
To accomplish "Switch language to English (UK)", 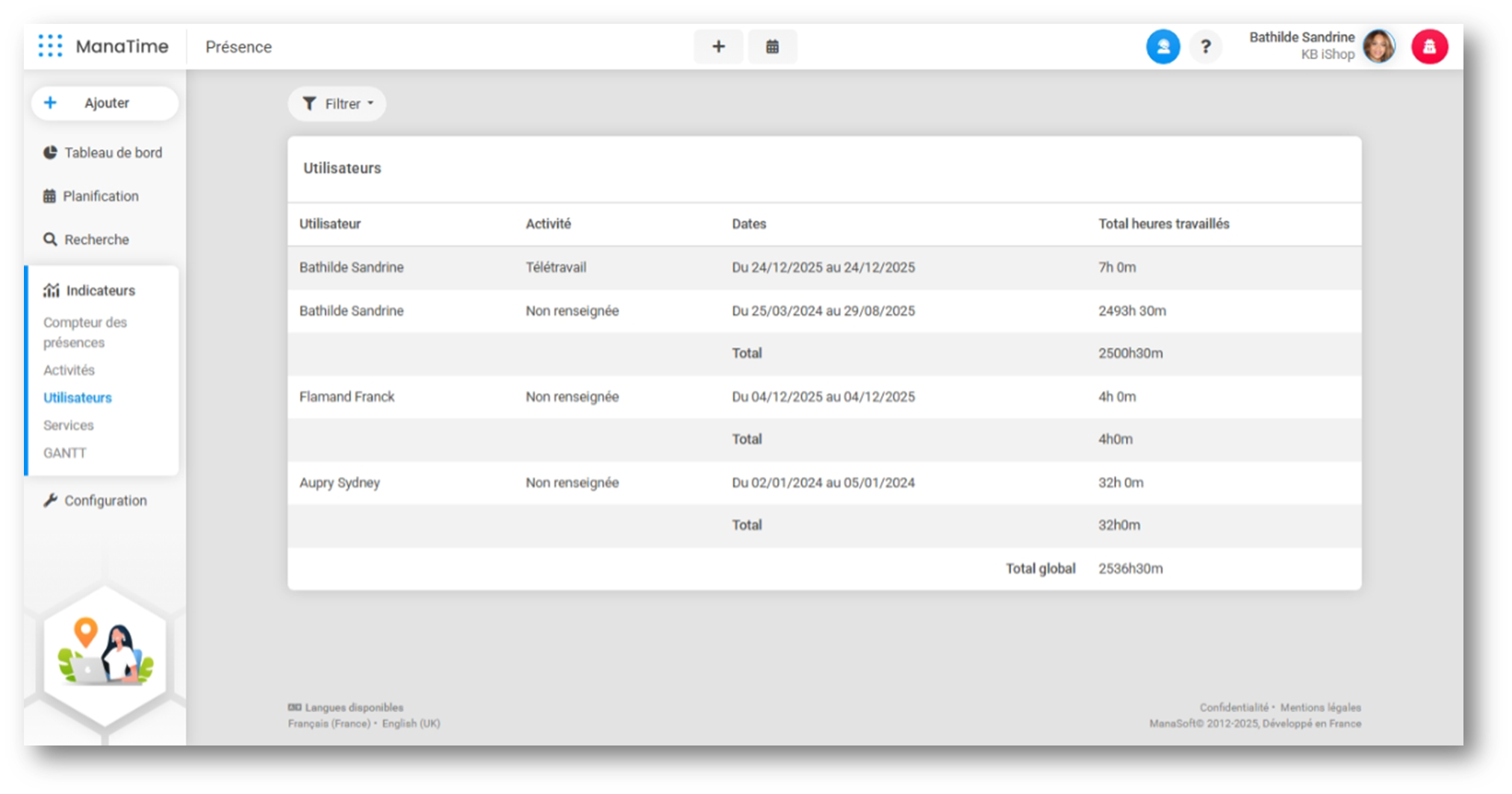I will pos(411,724).
